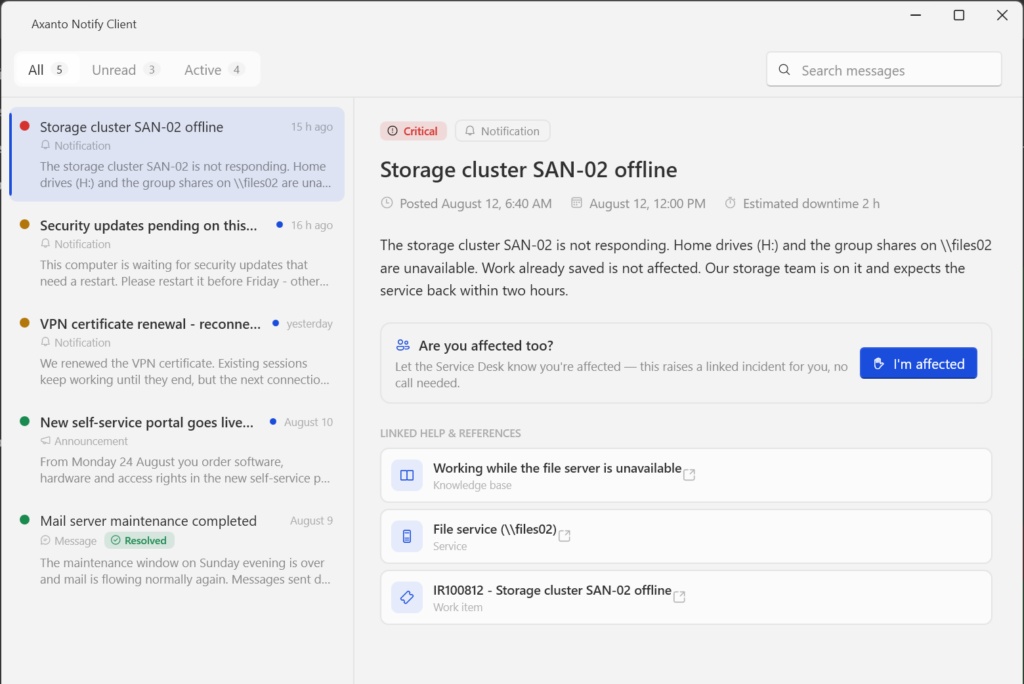Click green status dot of Mail server message
Image resolution: width=1024 pixels, height=684 pixels.
coord(25,520)
